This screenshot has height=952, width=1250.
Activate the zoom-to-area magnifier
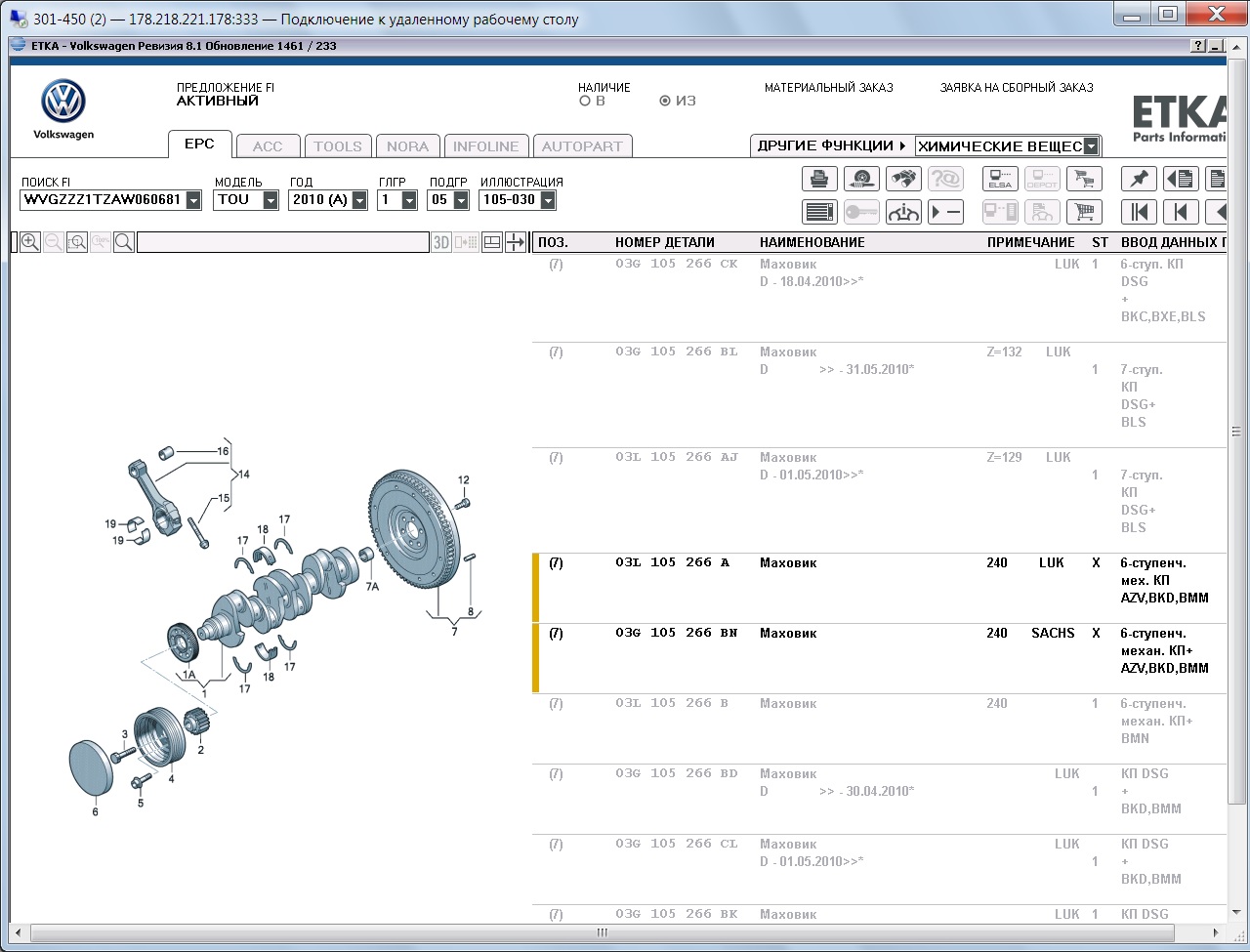pos(77,242)
